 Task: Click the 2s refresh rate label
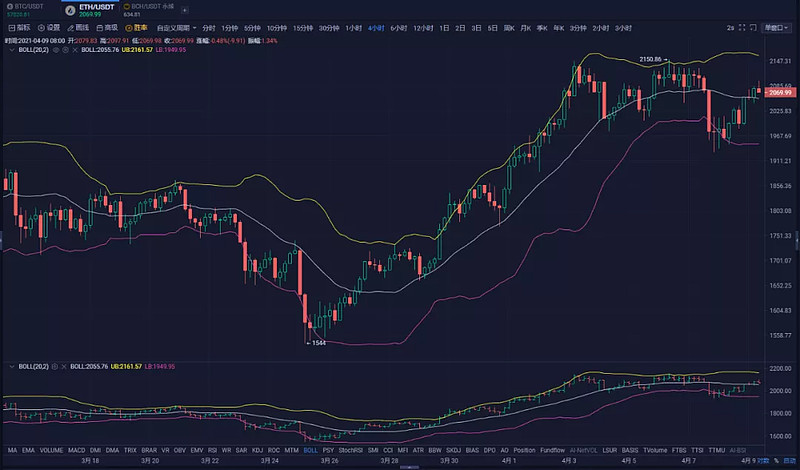(731, 28)
